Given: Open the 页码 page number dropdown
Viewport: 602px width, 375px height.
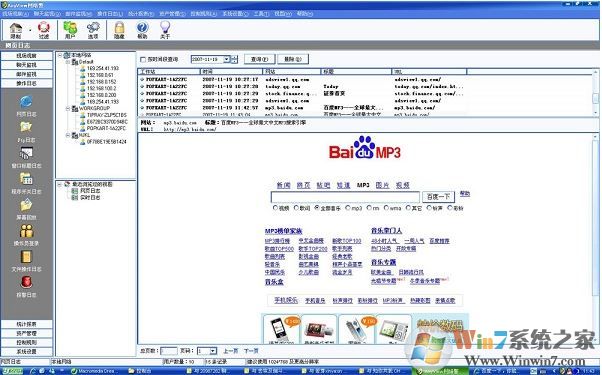Looking at the screenshot, I should tap(213, 351).
